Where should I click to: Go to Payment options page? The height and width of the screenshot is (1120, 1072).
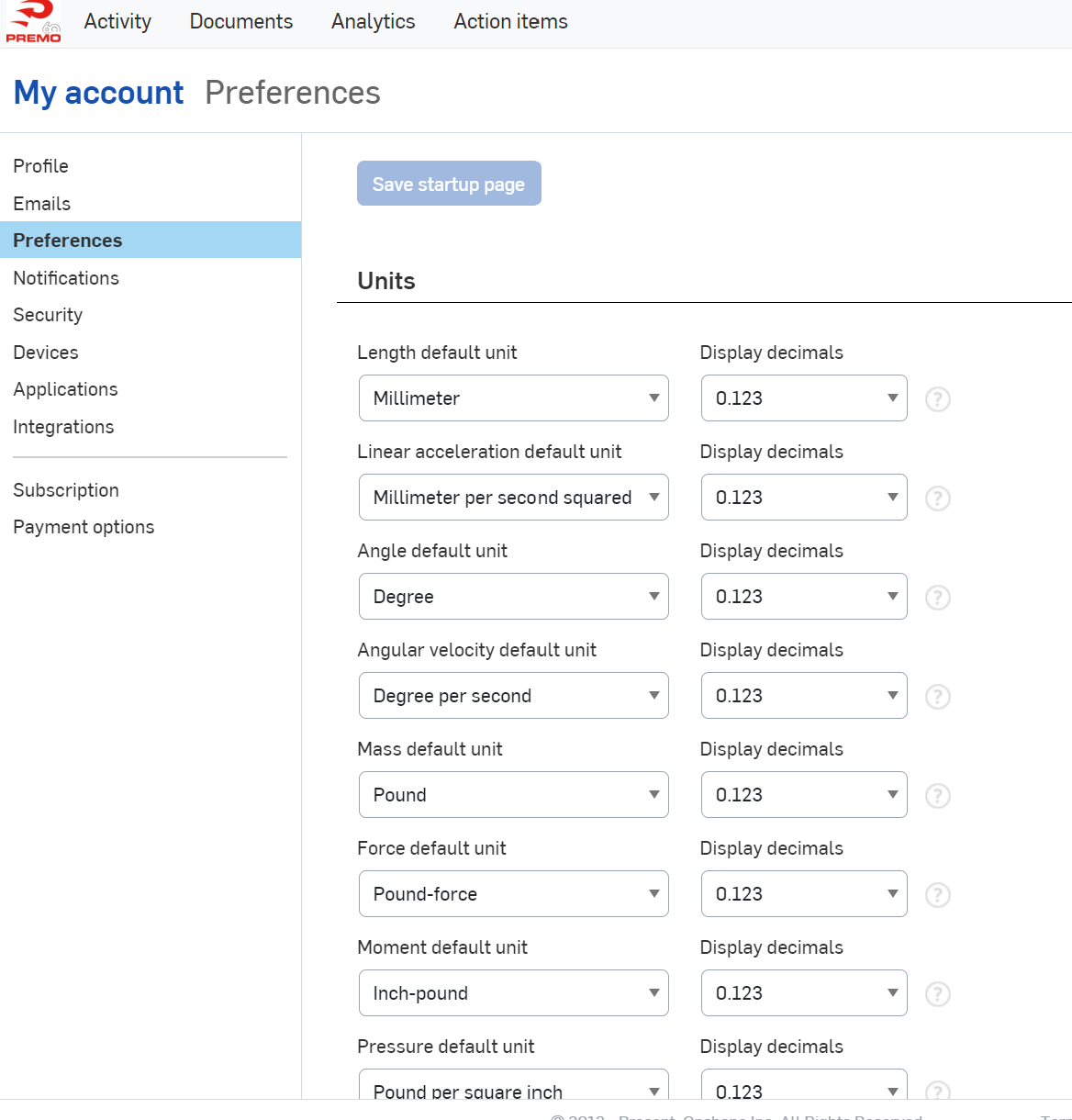pyautogui.click(x=84, y=527)
